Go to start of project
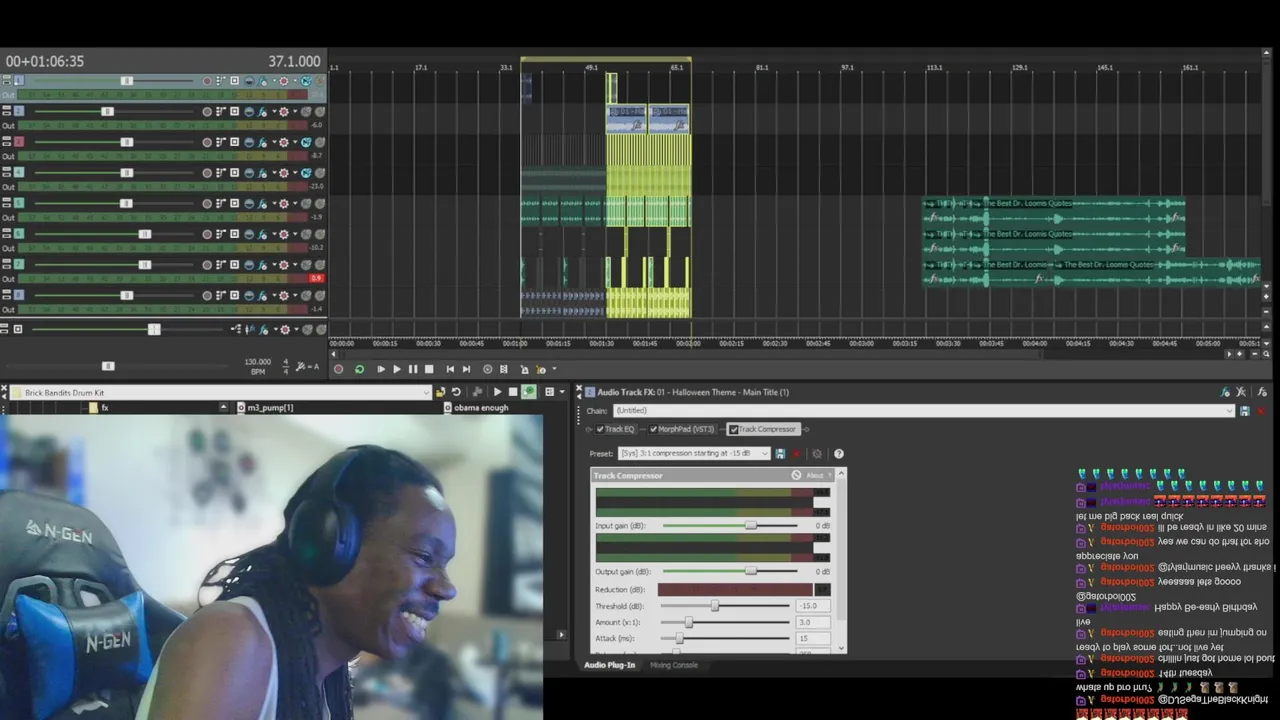 pos(450,369)
